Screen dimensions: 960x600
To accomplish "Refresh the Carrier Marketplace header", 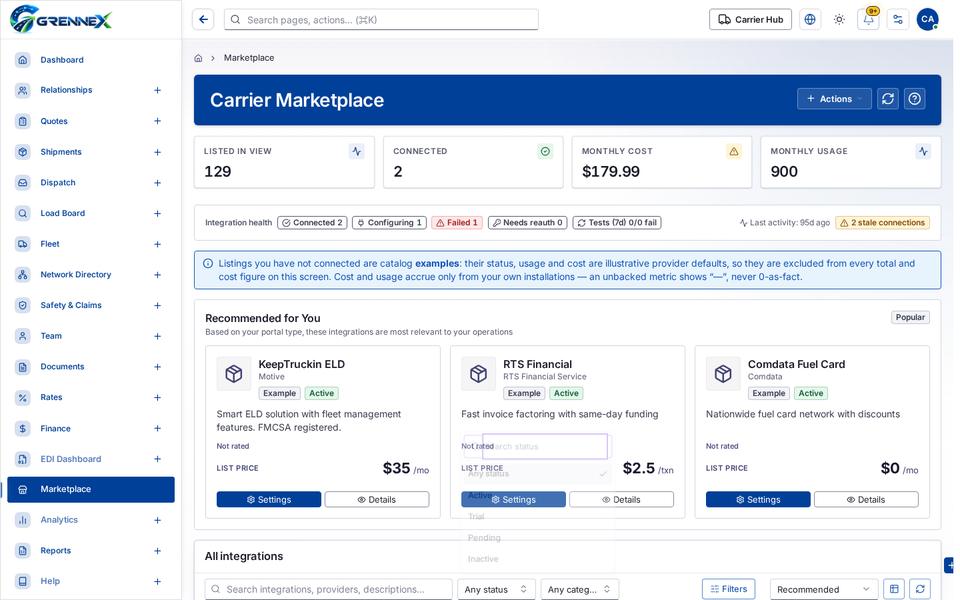I will 888,99.
